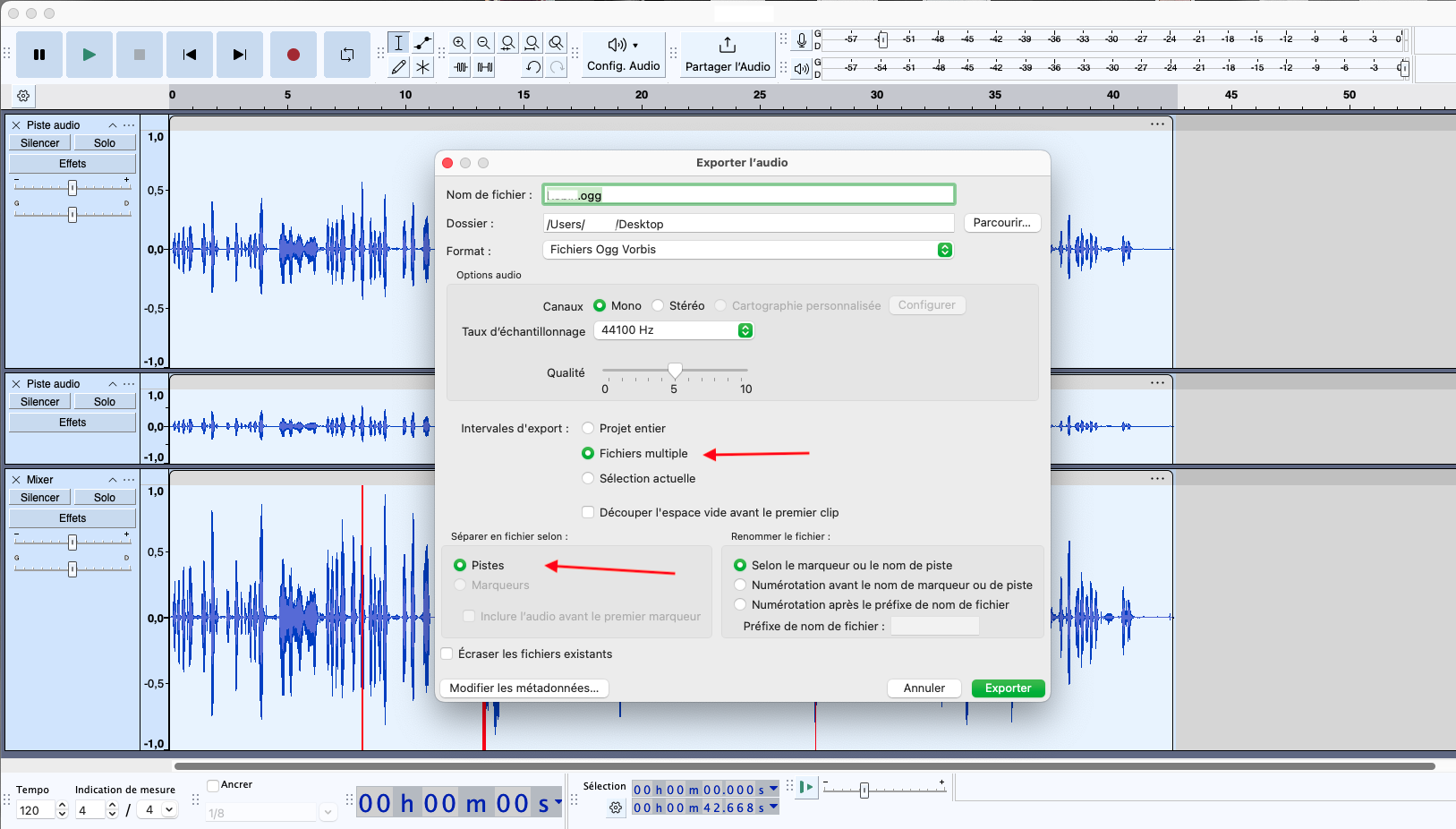Click the Parcourir... browse button
The image size is (1456, 829).
1001,223
